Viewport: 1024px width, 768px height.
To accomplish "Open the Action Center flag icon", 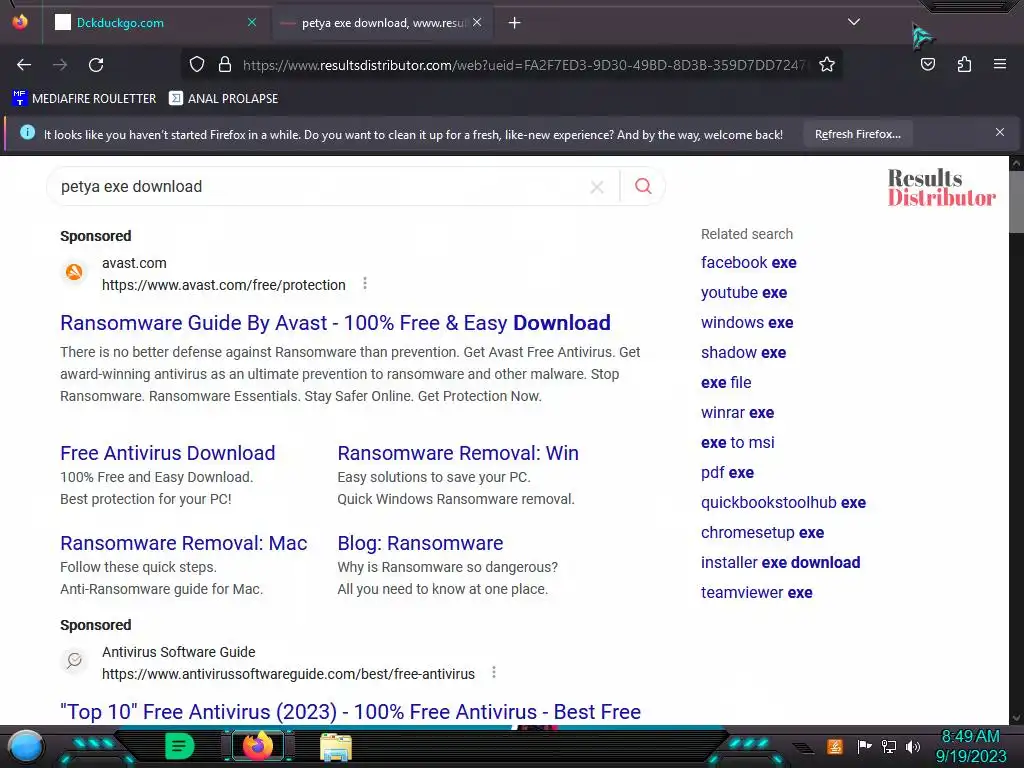I will [864, 746].
